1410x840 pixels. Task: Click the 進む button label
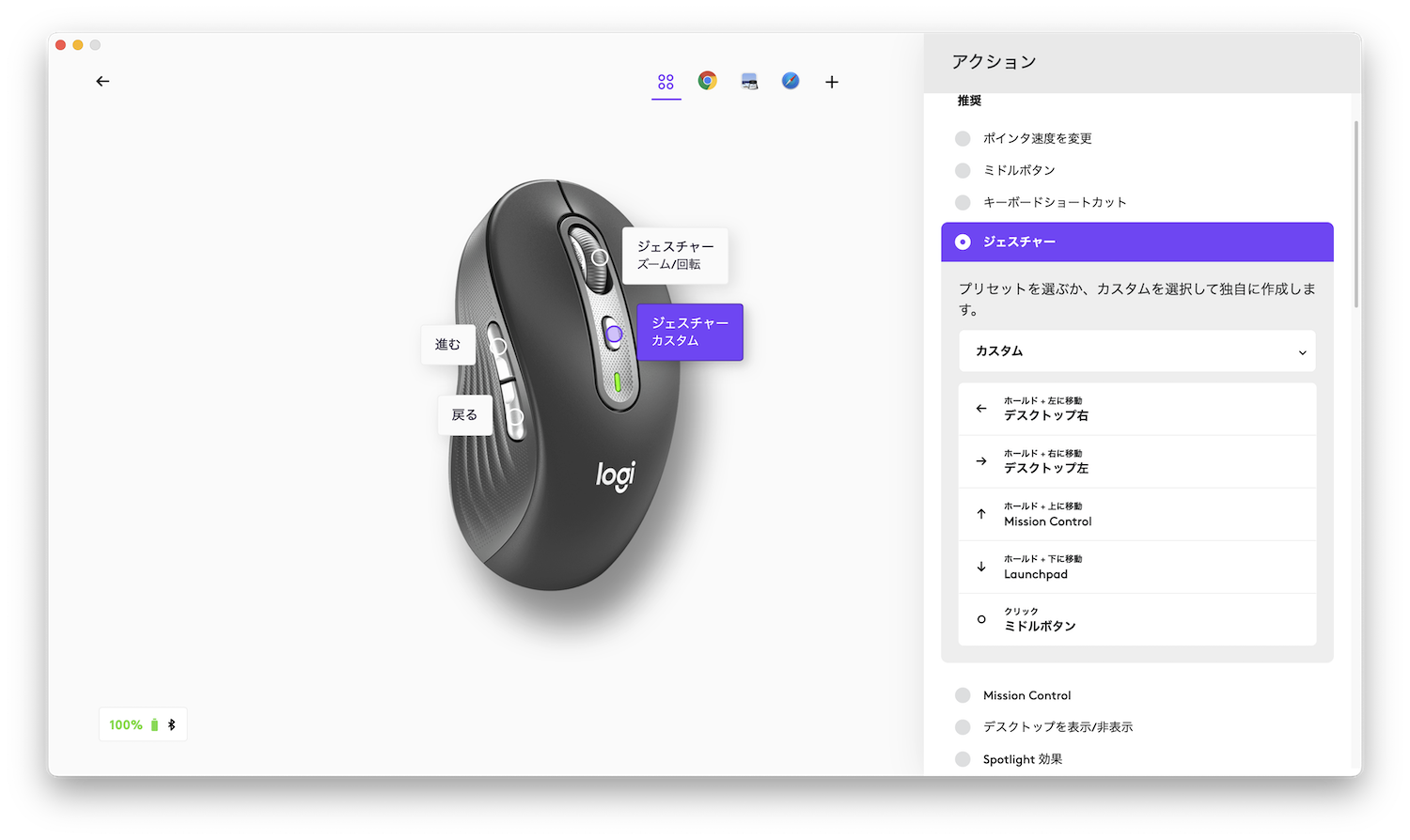tap(448, 345)
